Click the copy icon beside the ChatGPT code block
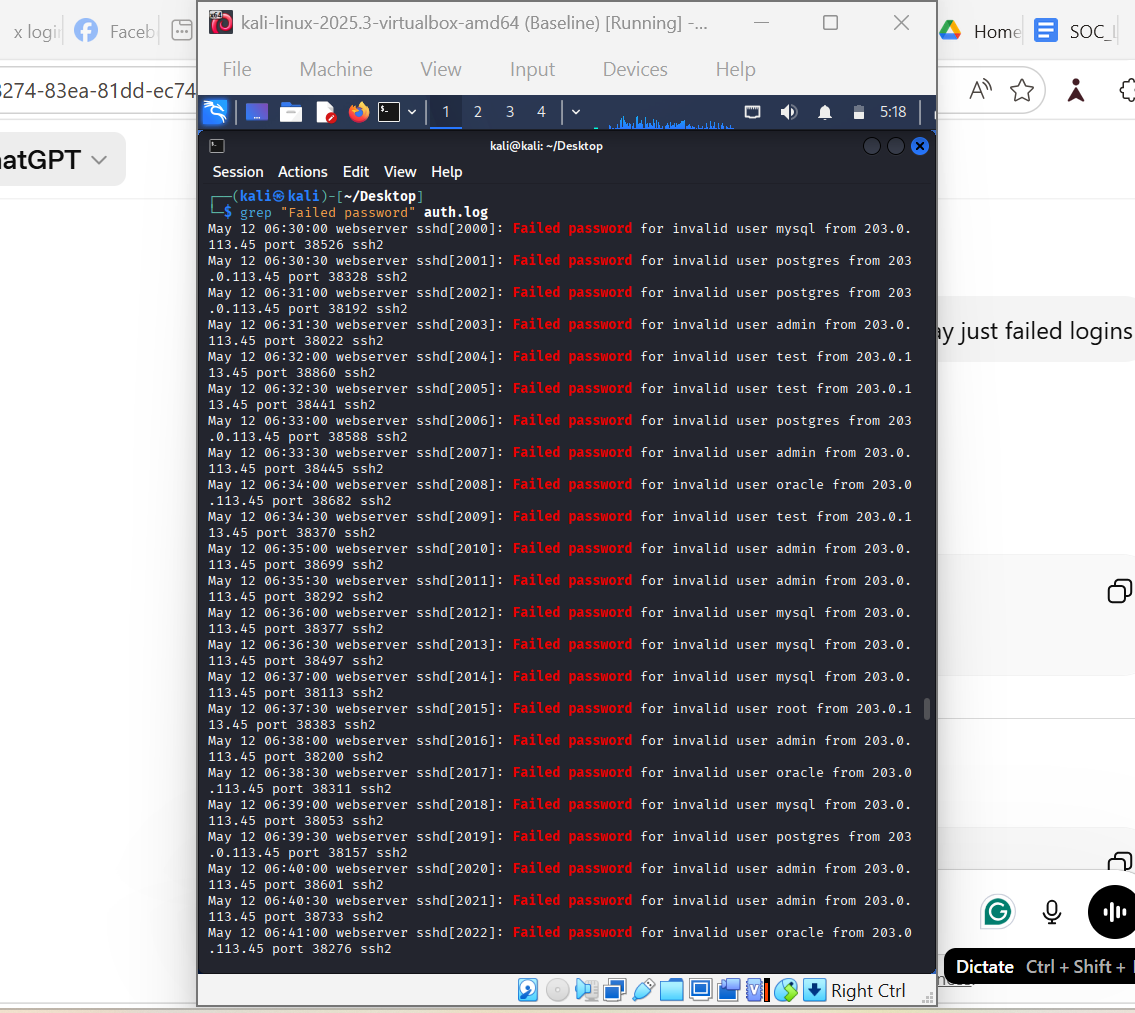Screen dimensions: 1135x1013 coord(1119,591)
